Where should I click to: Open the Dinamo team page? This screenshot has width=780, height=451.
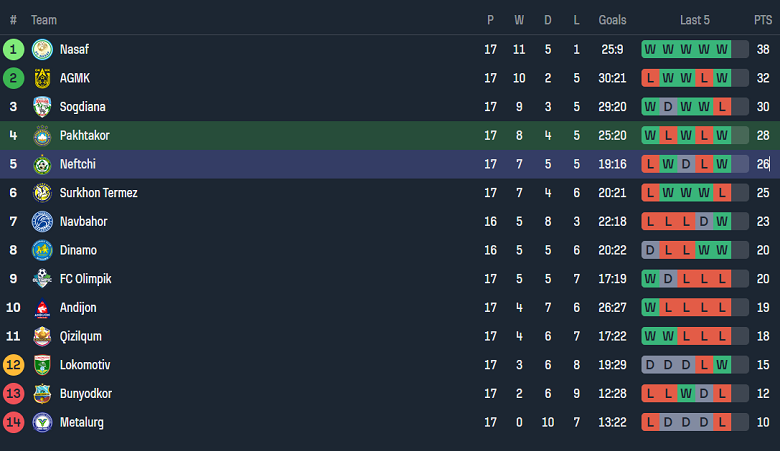pos(78,250)
